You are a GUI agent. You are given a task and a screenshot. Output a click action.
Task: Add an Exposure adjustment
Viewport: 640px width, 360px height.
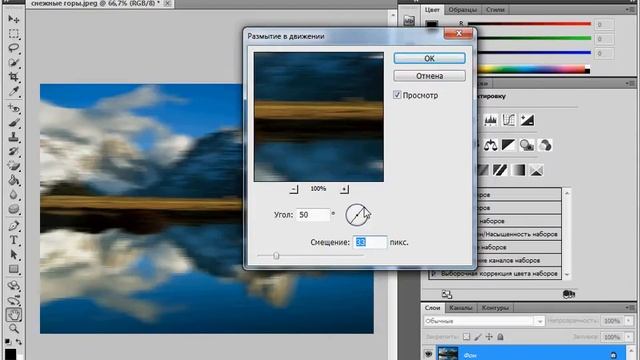tap(527, 120)
